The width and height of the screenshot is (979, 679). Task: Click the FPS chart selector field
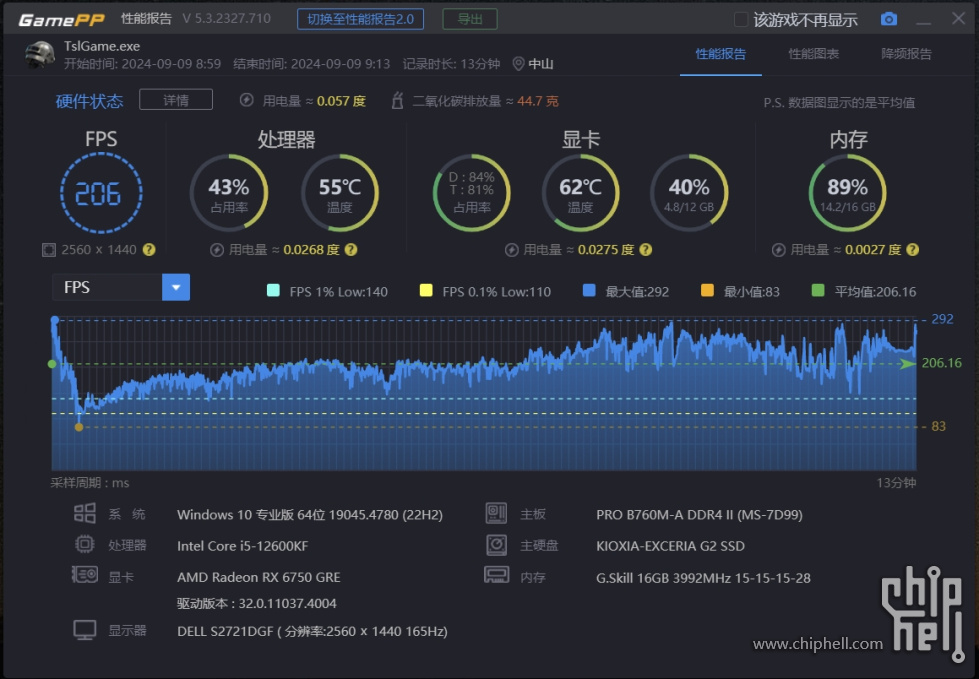pyautogui.click(x=121, y=287)
